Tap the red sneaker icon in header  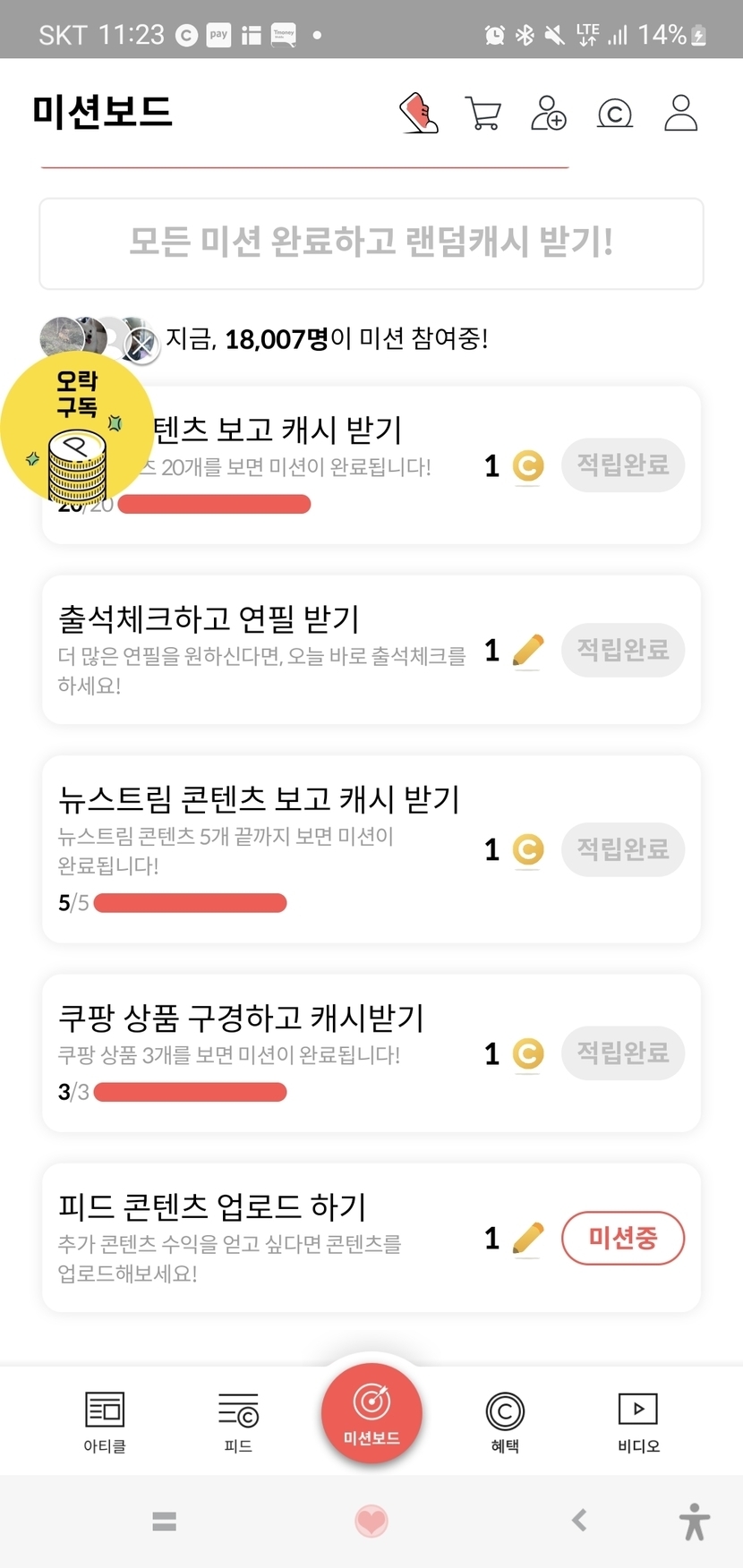(418, 114)
